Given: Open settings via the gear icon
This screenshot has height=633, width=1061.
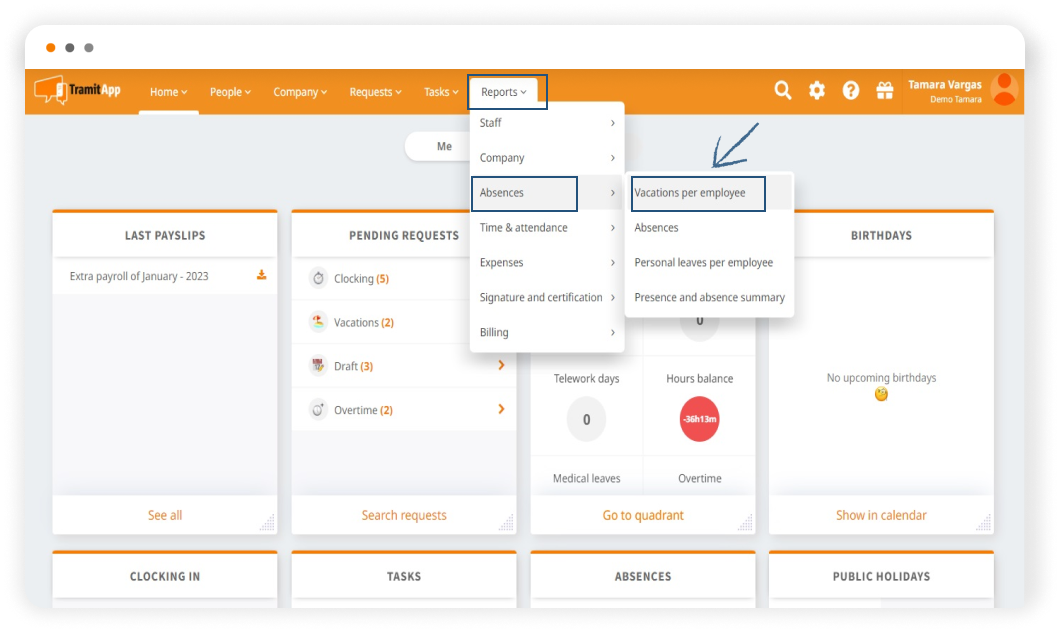Looking at the screenshot, I should pyautogui.click(x=817, y=91).
